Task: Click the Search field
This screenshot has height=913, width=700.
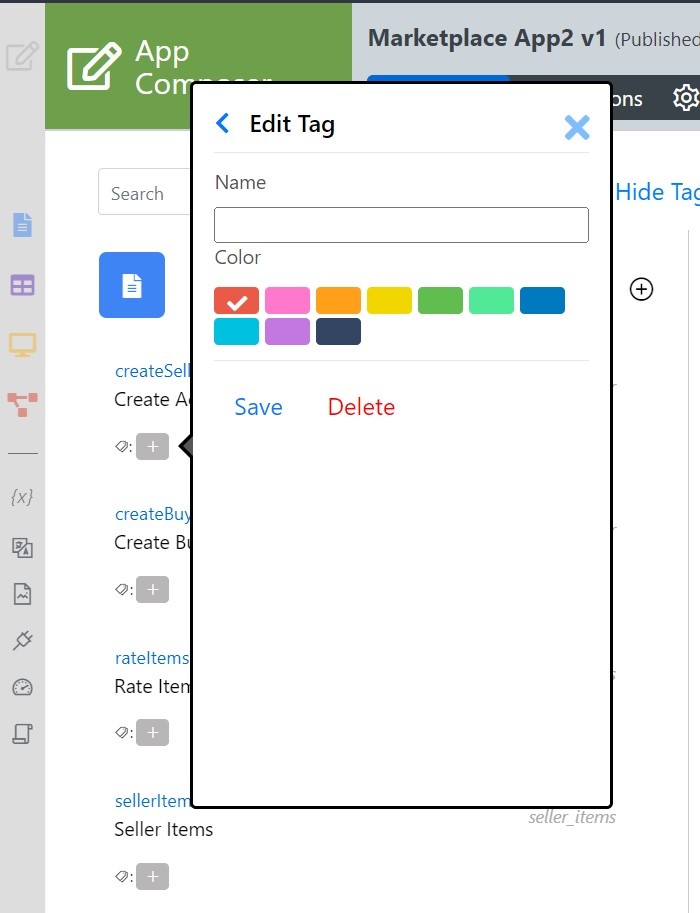Action: 144,193
